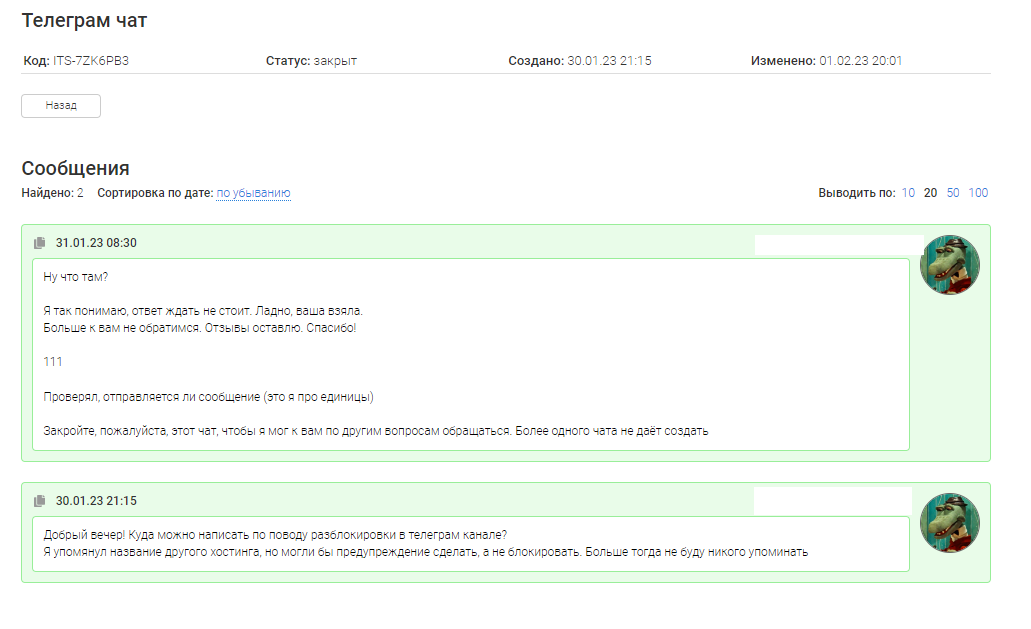Open crocodile avatar of 31.01.23 message
The width and height of the screenshot is (1031, 629).
(949, 265)
